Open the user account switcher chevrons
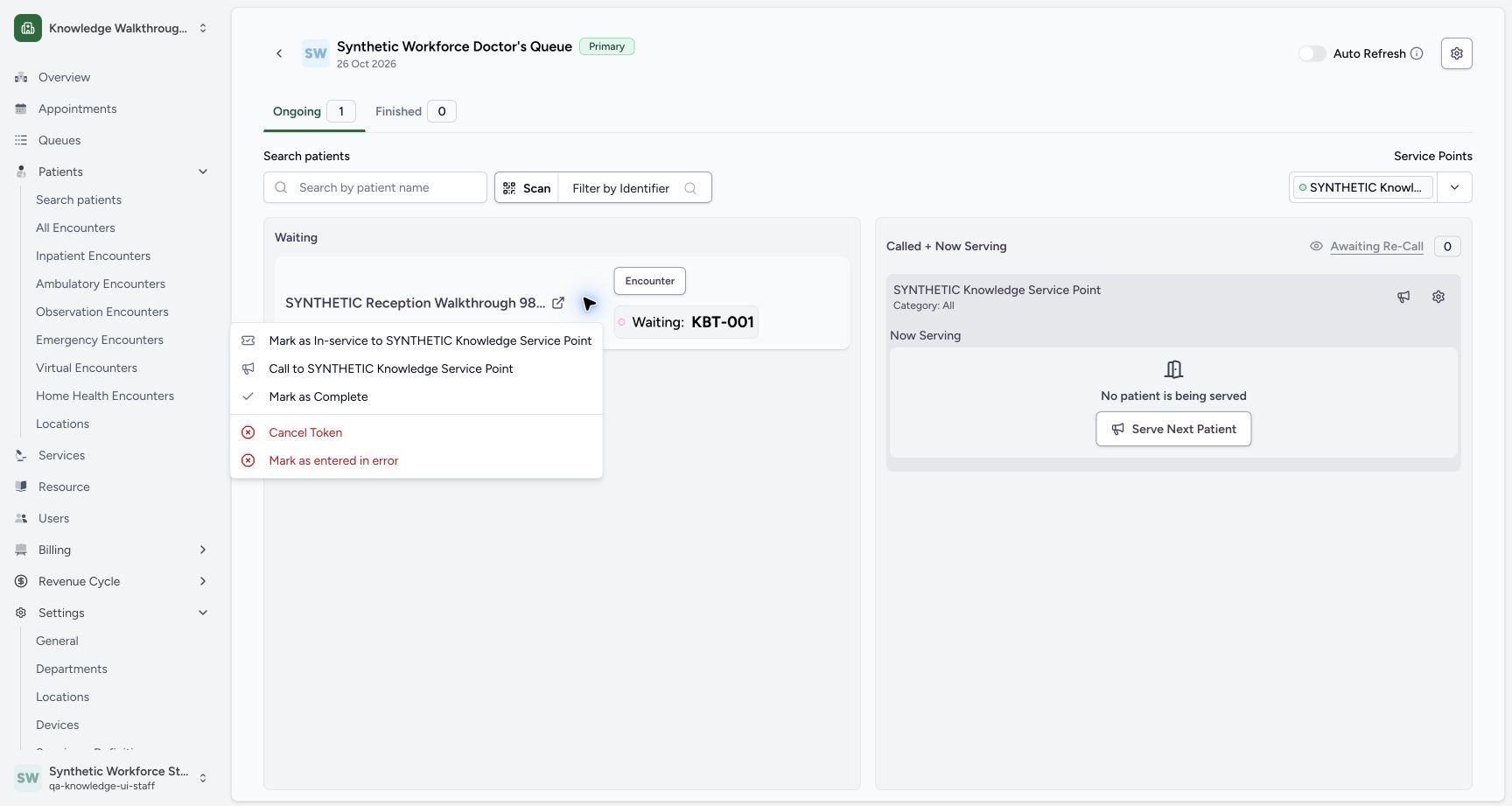 pos(203,778)
